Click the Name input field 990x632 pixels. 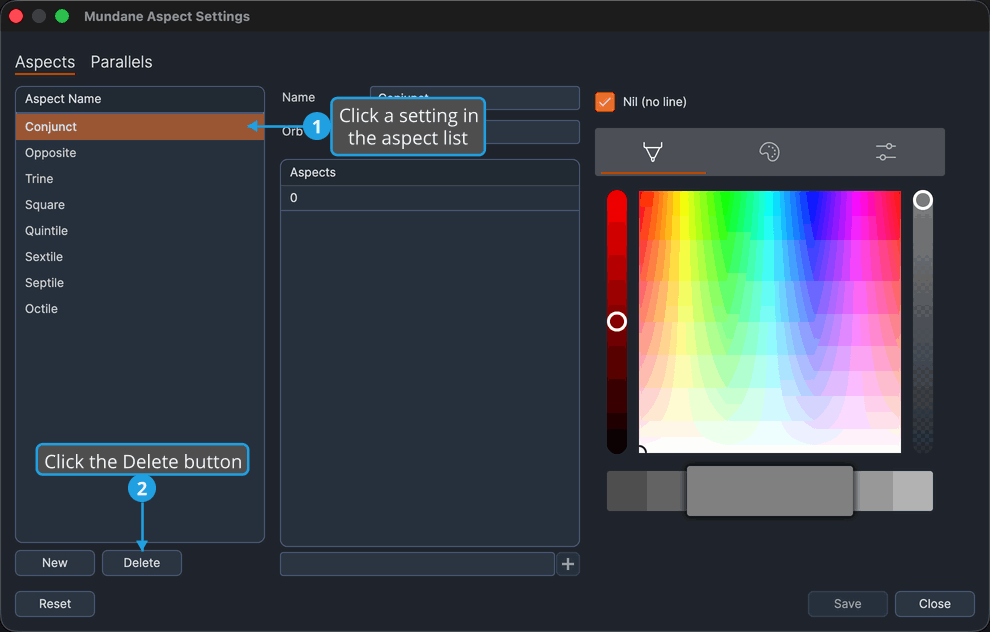[x=475, y=98]
